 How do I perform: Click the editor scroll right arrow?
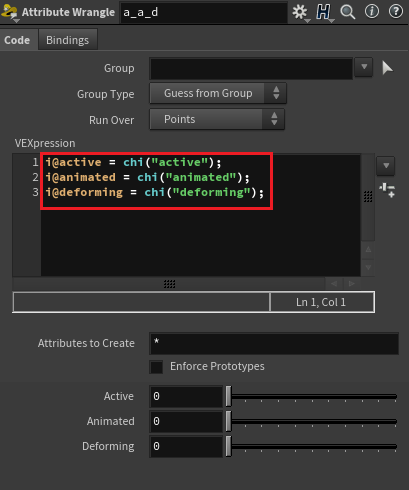pos(351,284)
